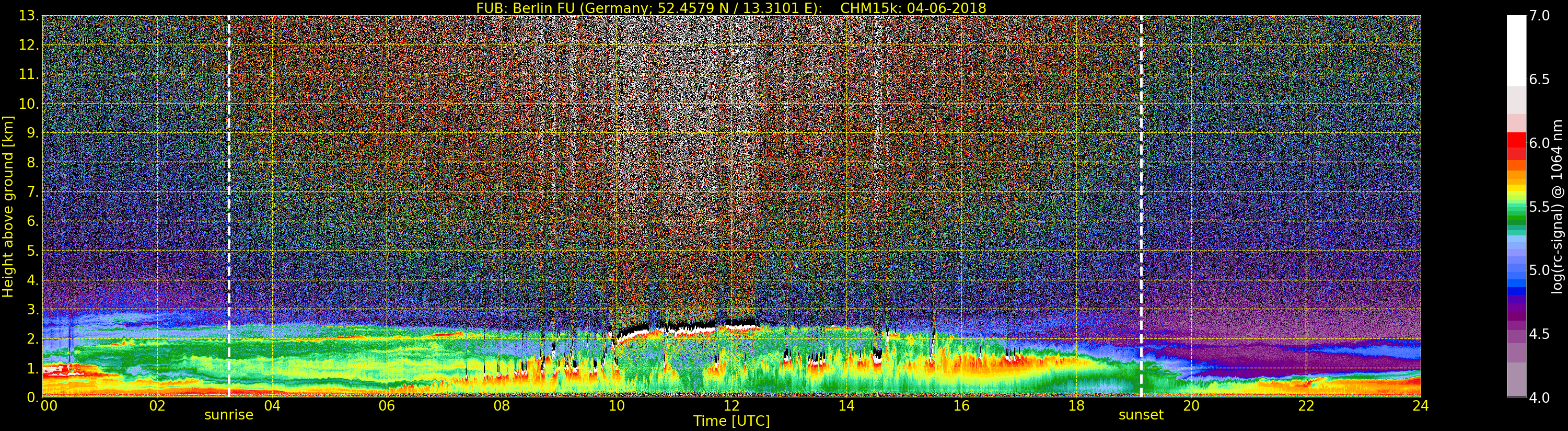The width and height of the screenshot is (1568, 431).
Task: Select the 'CHM15k: 04-06-2018' text in the title
Action: tap(913, 8)
